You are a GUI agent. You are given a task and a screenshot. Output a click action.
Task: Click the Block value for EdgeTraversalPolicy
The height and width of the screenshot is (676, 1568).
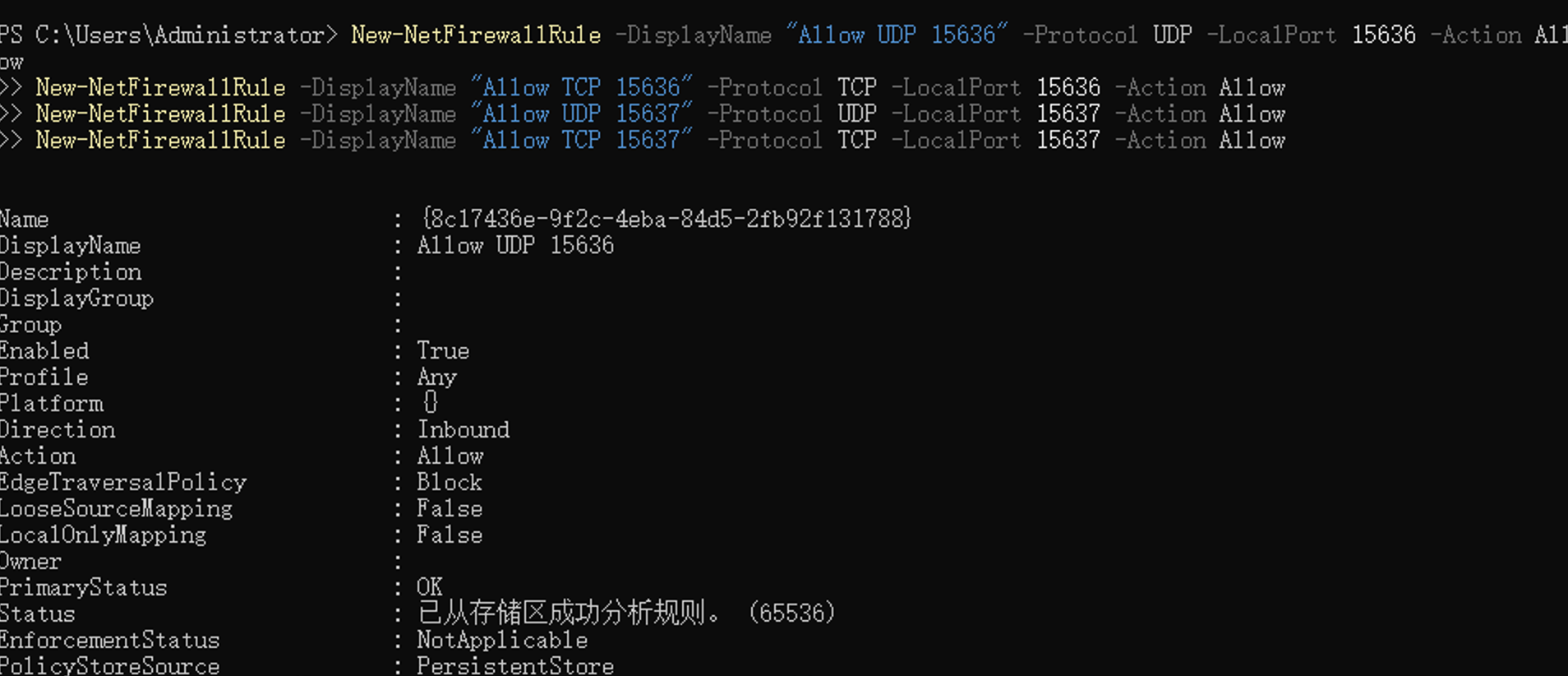point(450,482)
